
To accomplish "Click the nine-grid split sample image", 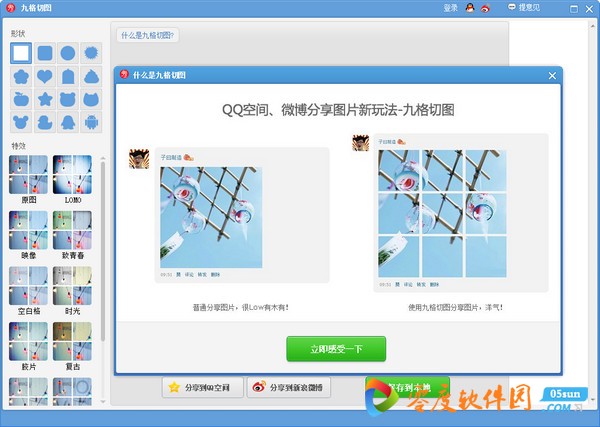I will click(442, 214).
